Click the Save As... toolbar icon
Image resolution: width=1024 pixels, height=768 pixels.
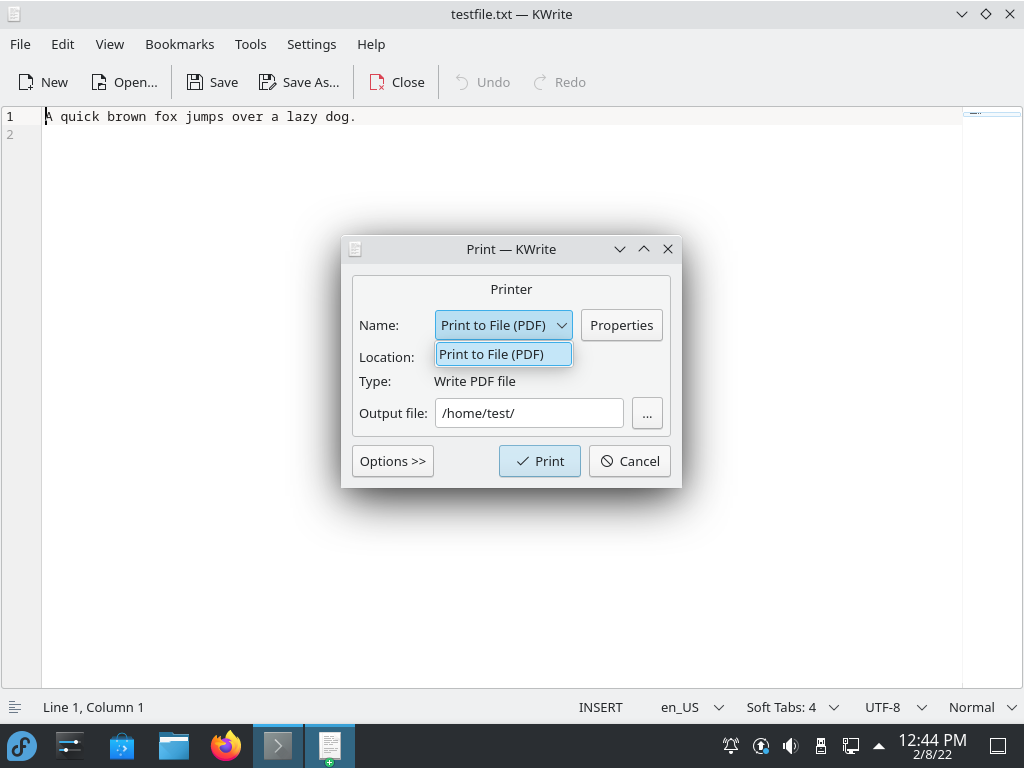point(267,82)
